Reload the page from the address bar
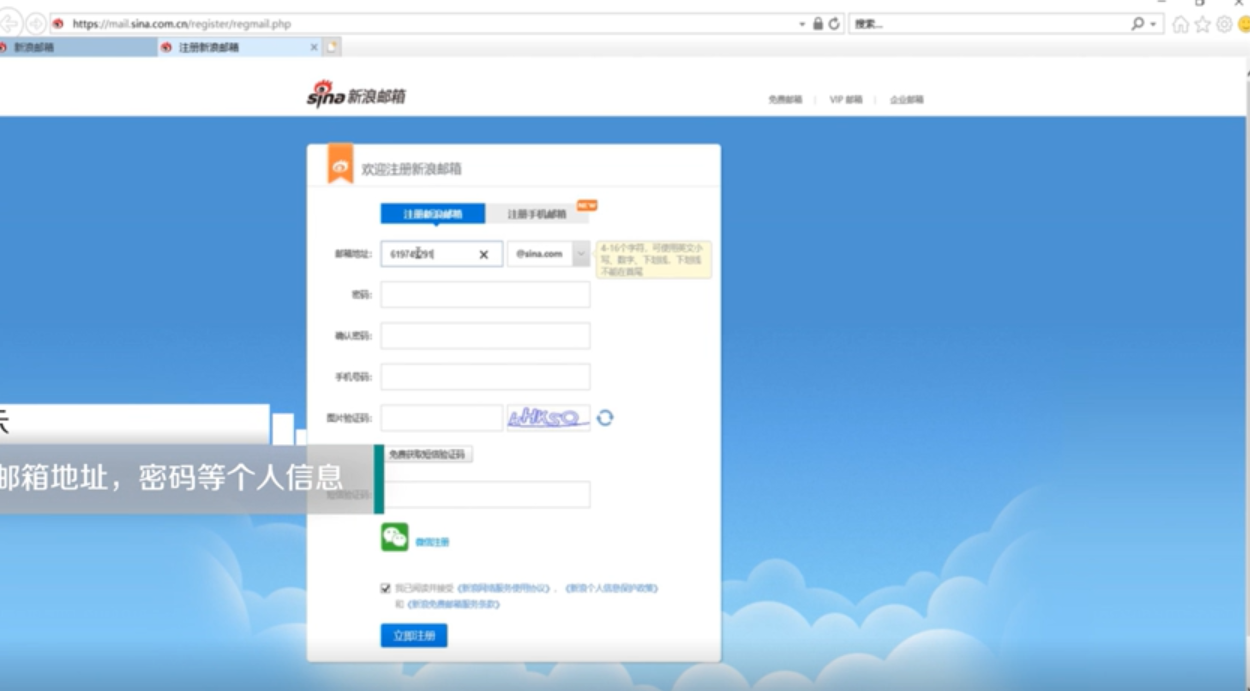Image resolution: width=1250 pixels, height=691 pixels. tap(834, 23)
